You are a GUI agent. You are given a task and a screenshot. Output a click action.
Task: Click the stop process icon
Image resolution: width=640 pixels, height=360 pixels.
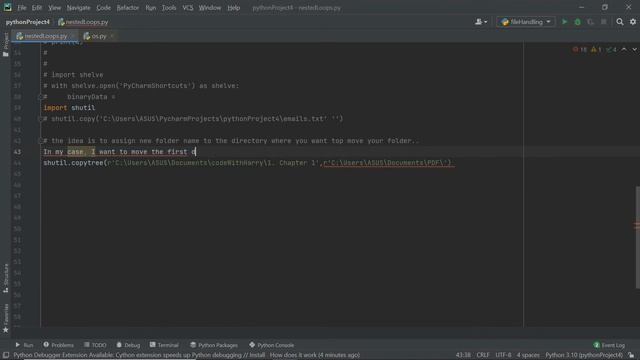click(604, 22)
